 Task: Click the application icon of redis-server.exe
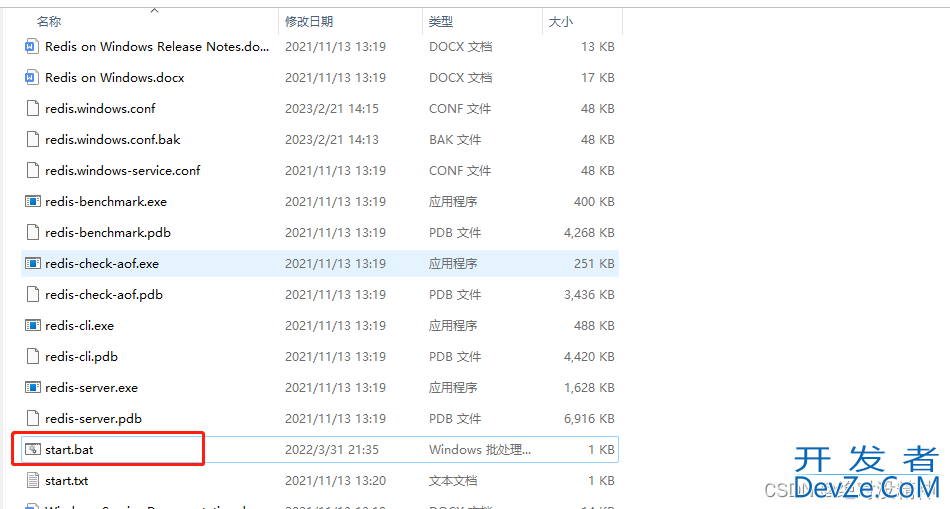point(33,387)
